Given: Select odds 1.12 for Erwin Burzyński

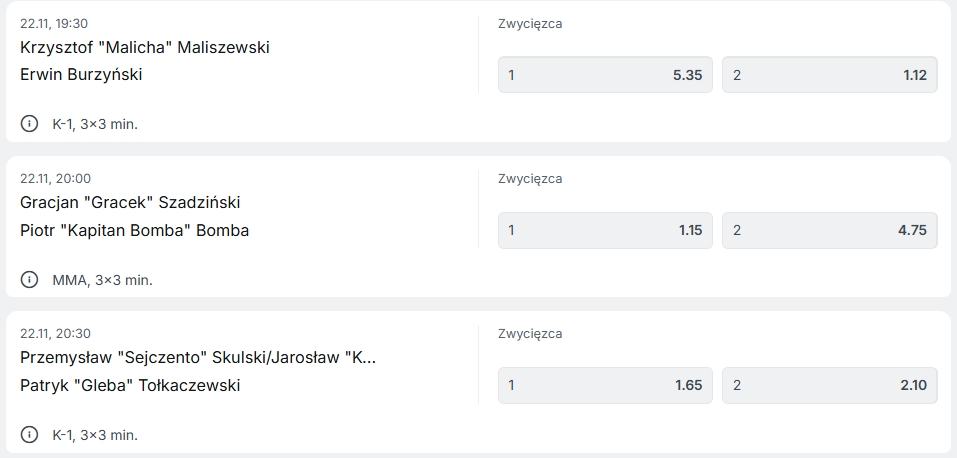Looking at the screenshot, I should pos(829,74).
